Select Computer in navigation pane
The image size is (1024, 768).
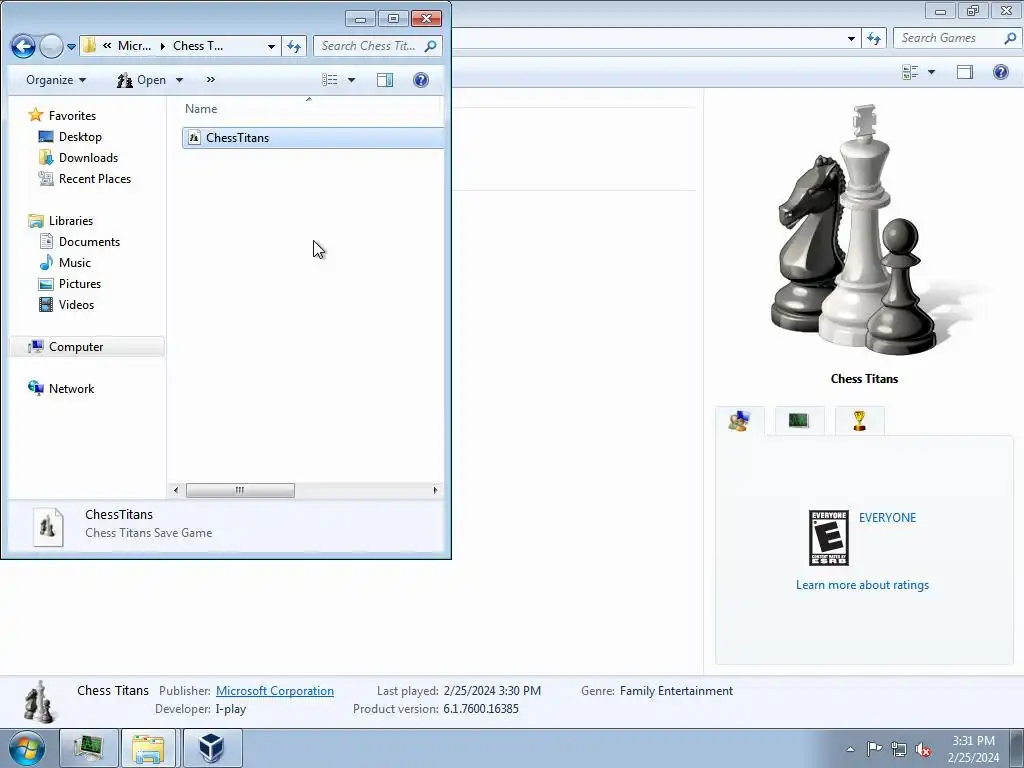point(87,347)
